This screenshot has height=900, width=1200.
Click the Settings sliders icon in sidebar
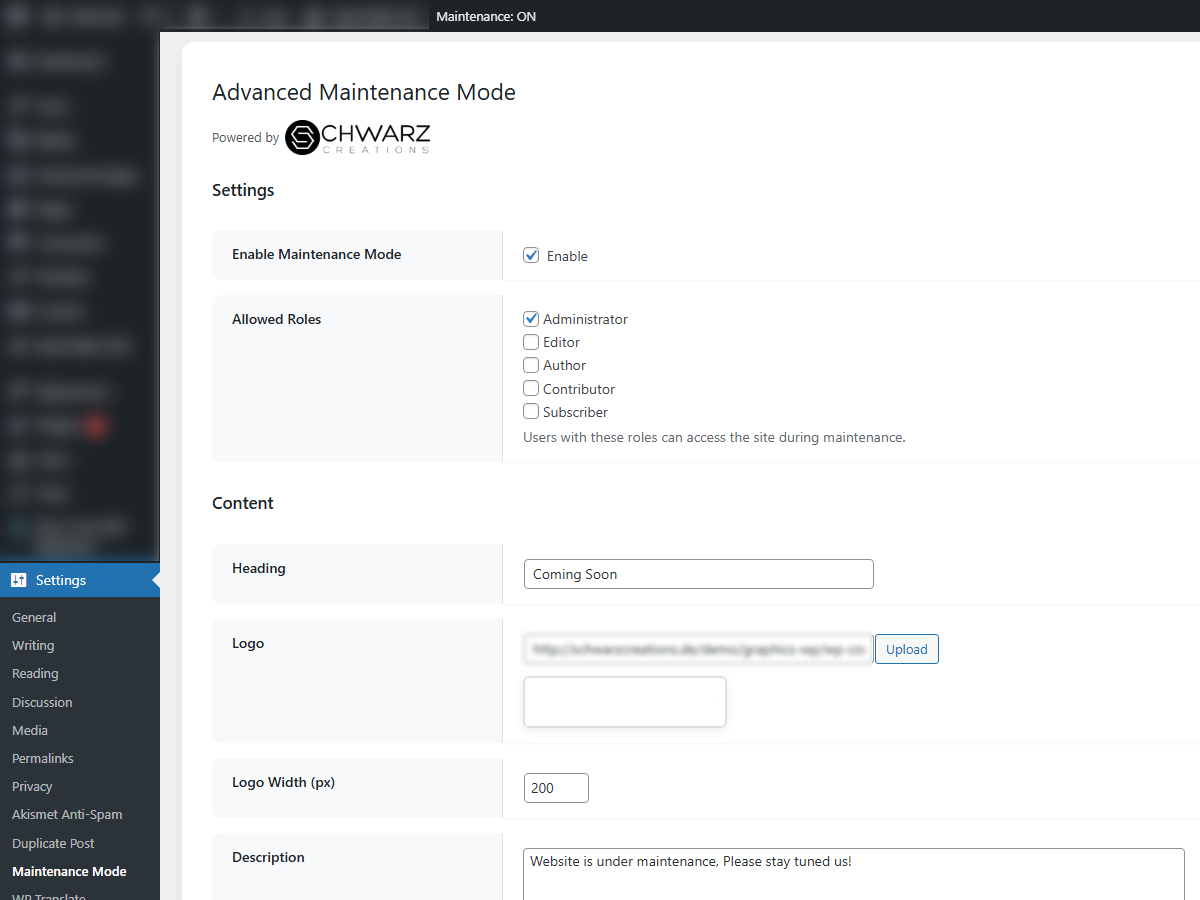coord(18,580)
